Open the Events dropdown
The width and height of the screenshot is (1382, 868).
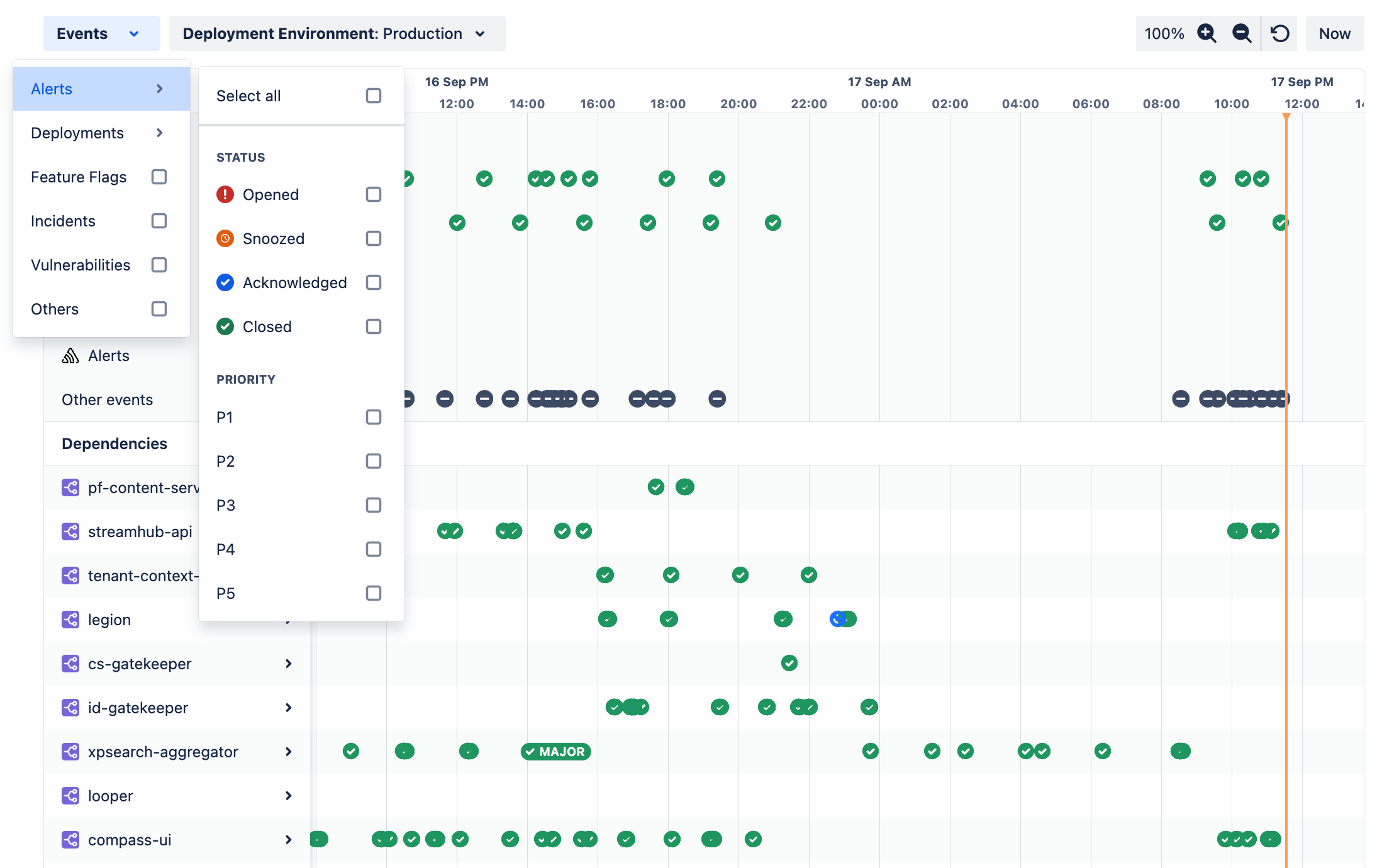[101, 33]
